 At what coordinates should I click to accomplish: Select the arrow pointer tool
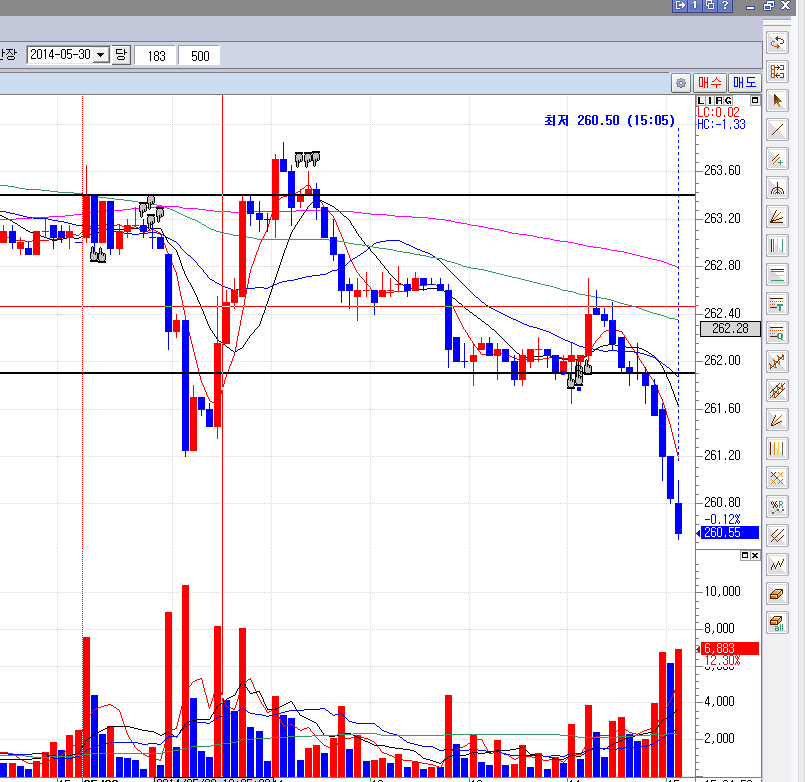pyautogui.click(x=777, y=101)
